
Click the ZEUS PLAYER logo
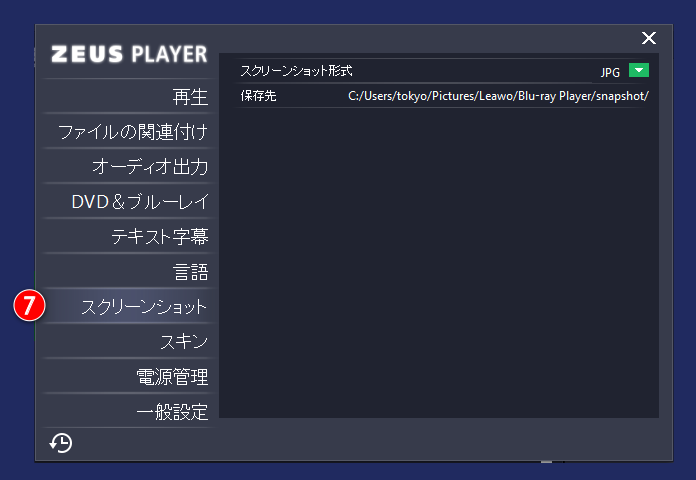point(129,54)
